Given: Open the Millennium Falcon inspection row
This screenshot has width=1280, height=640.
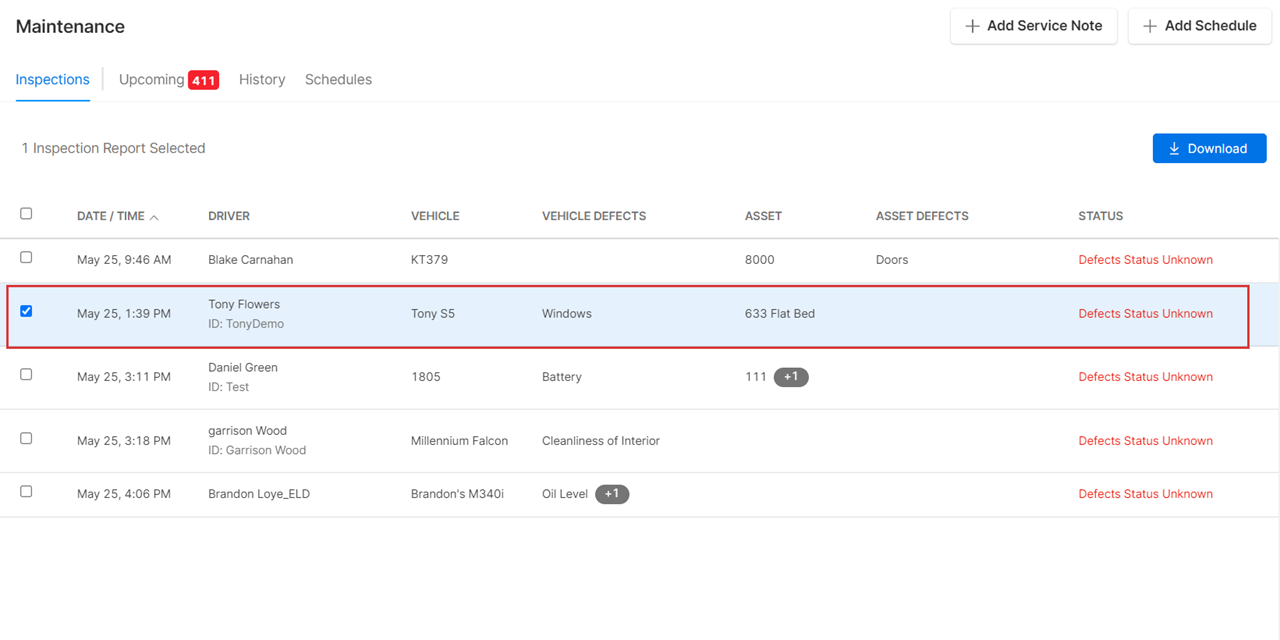Looking at the screenshot, I should coord(459,441).
